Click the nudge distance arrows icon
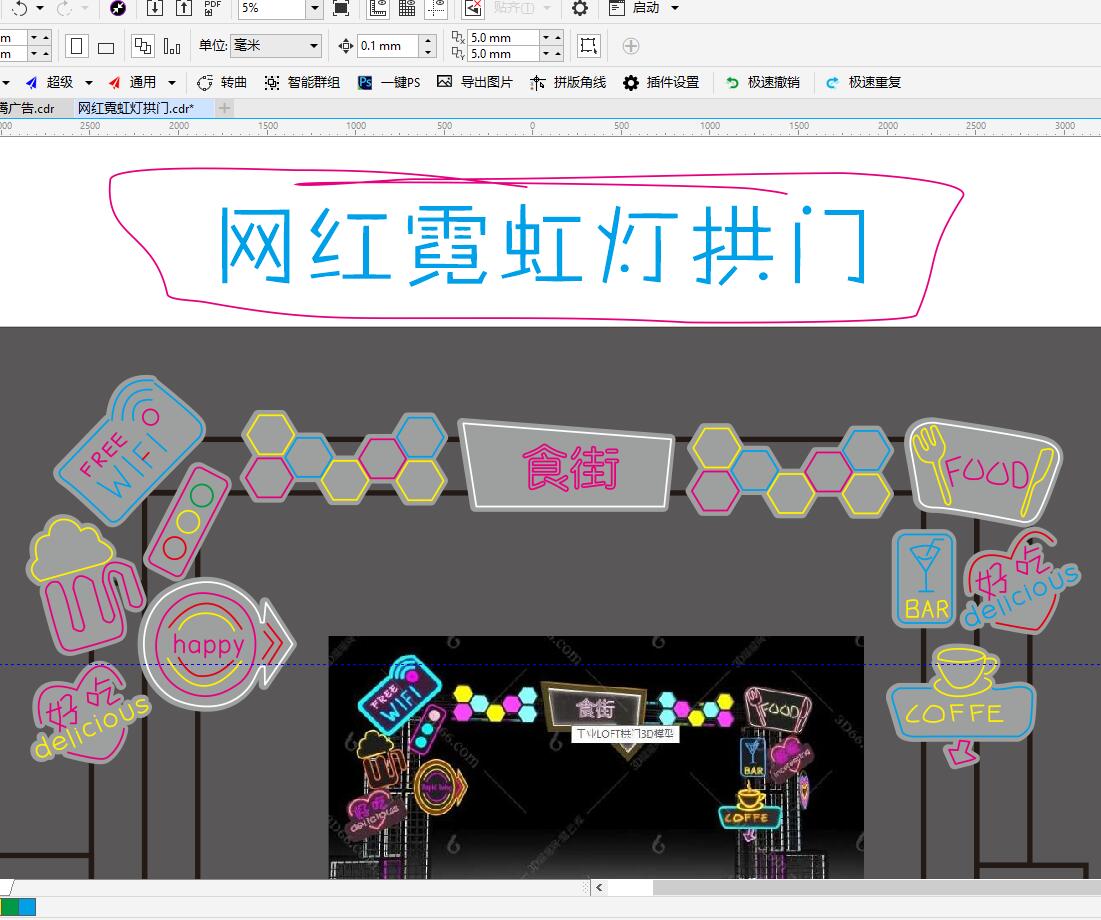1101x920 pixels. [345, 46]
